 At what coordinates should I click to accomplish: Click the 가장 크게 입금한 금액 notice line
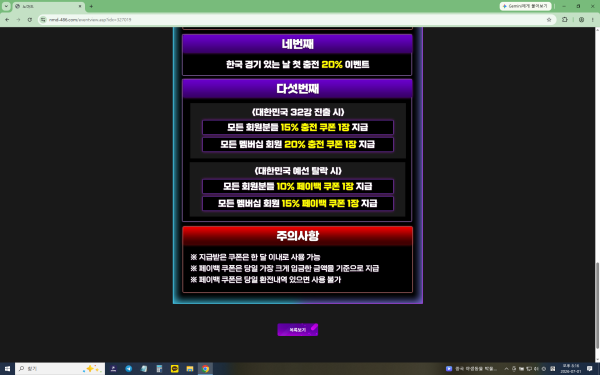(285, 268)
